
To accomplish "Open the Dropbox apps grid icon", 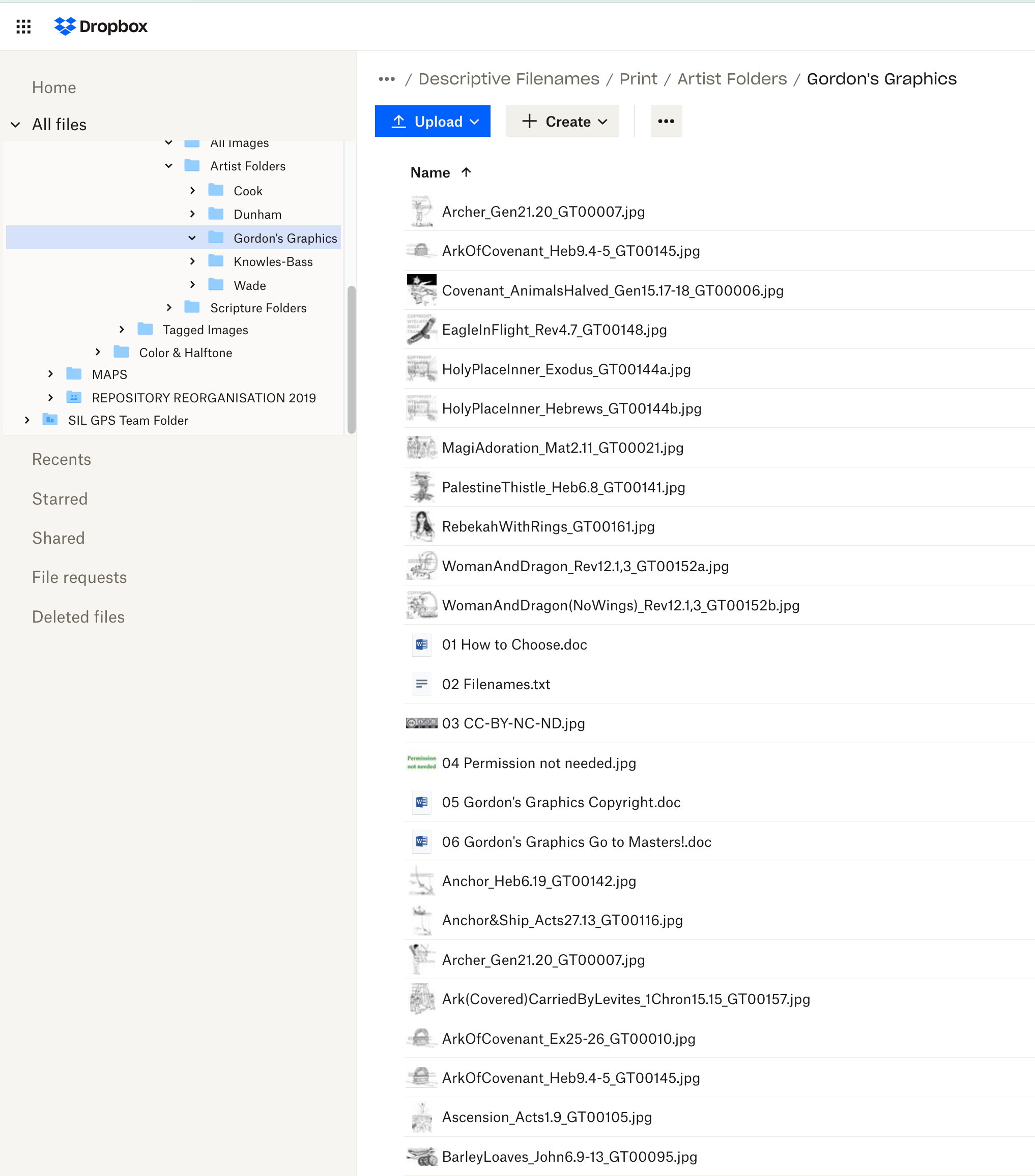I will pyautogui.click(x=23, y=26).
